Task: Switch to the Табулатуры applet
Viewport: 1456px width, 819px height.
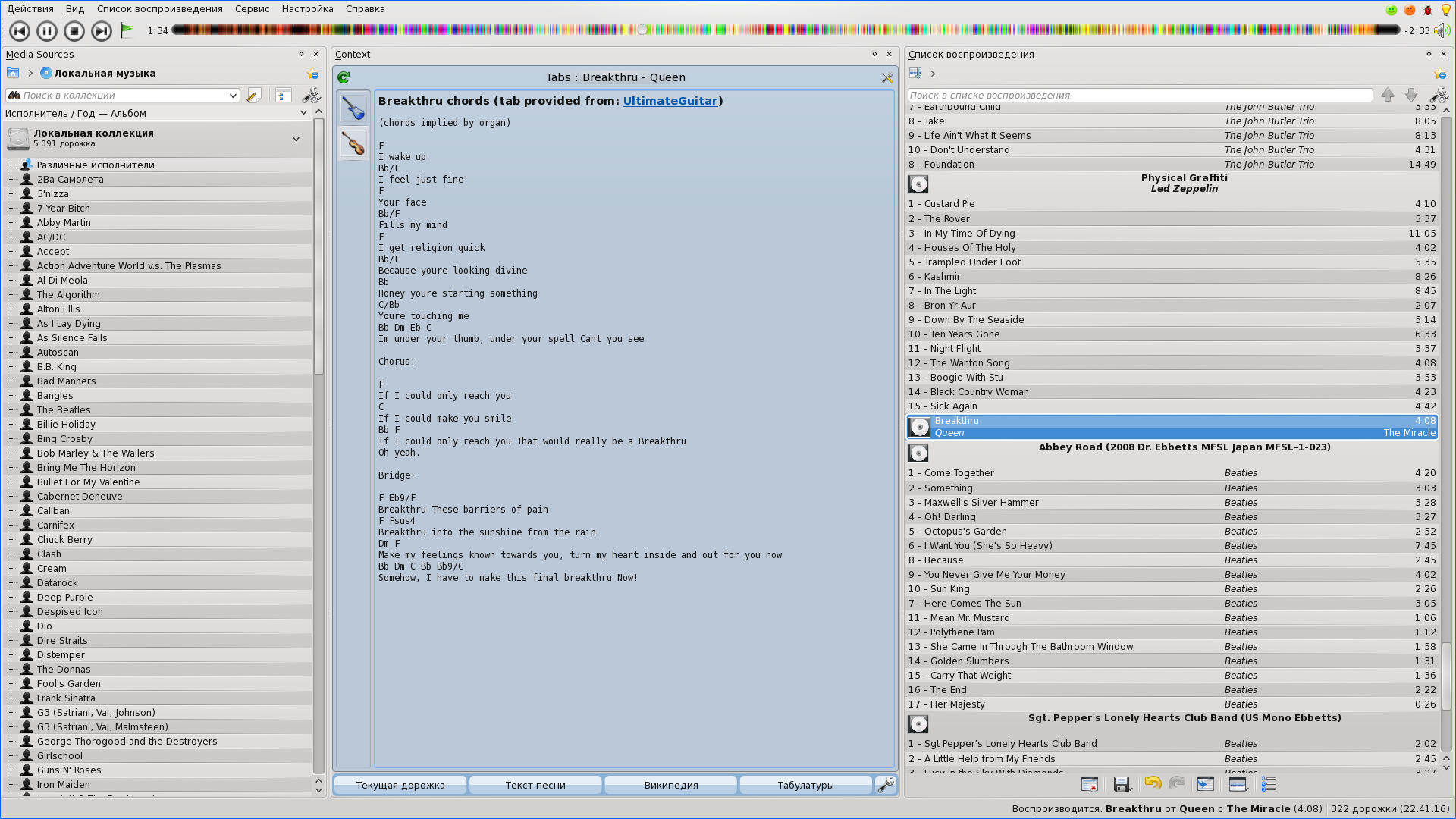Action: click(x=805, y=785)
